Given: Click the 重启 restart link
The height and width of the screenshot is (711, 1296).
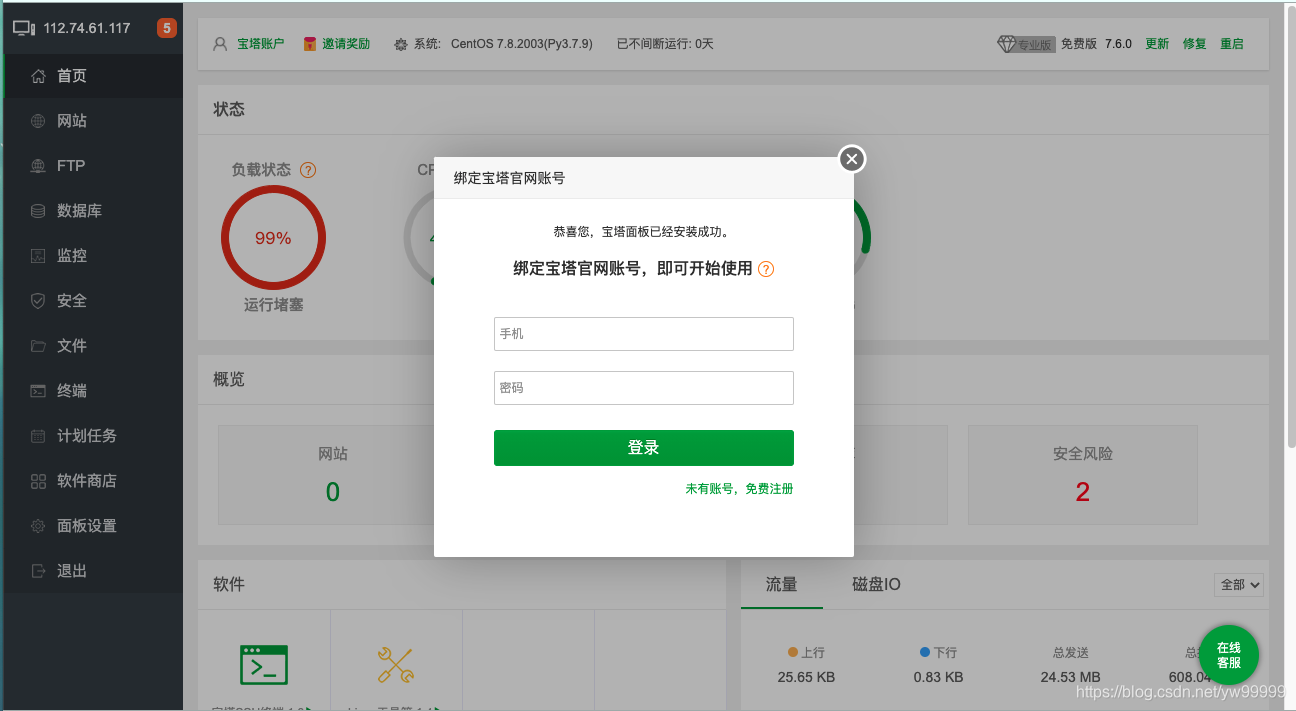Looking at the screenshot, I should (1232, 44).
